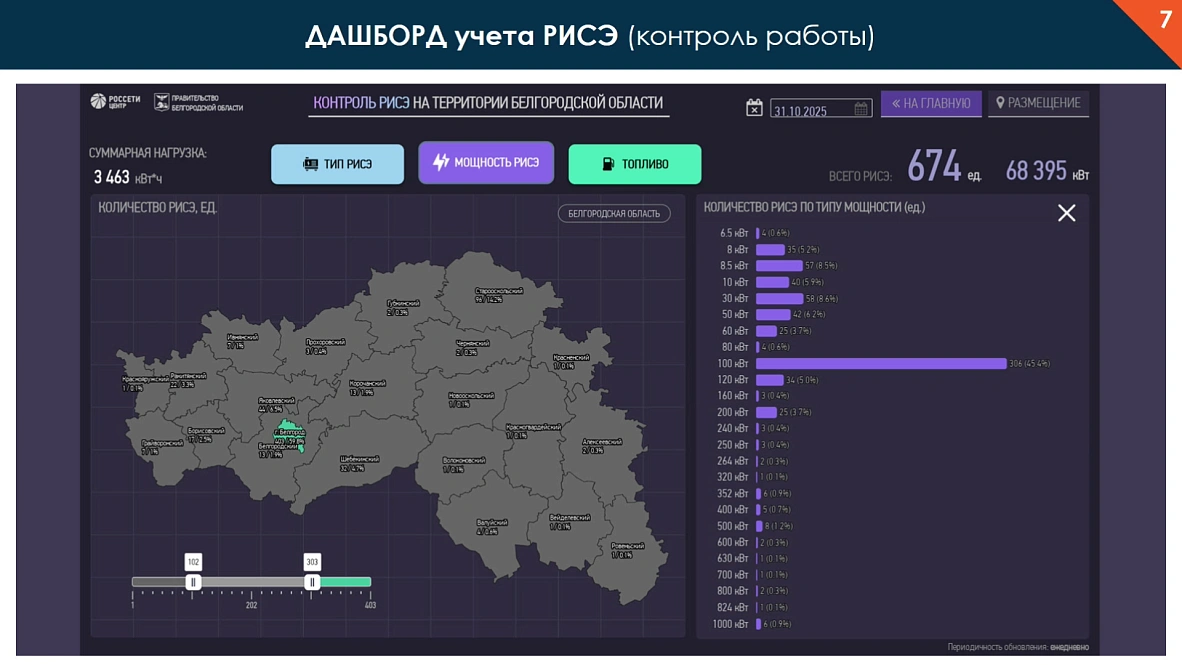Viewport: 1182px width, 665px height.
Task: Close the power type chart panel
Action: (x=1067, y=213)
